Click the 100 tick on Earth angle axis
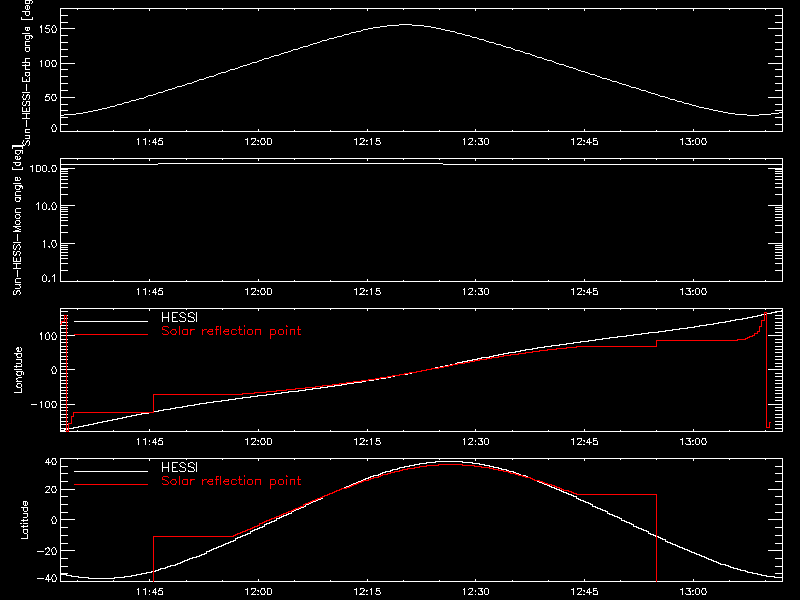 pyautogui.click(x=49, y=64)
